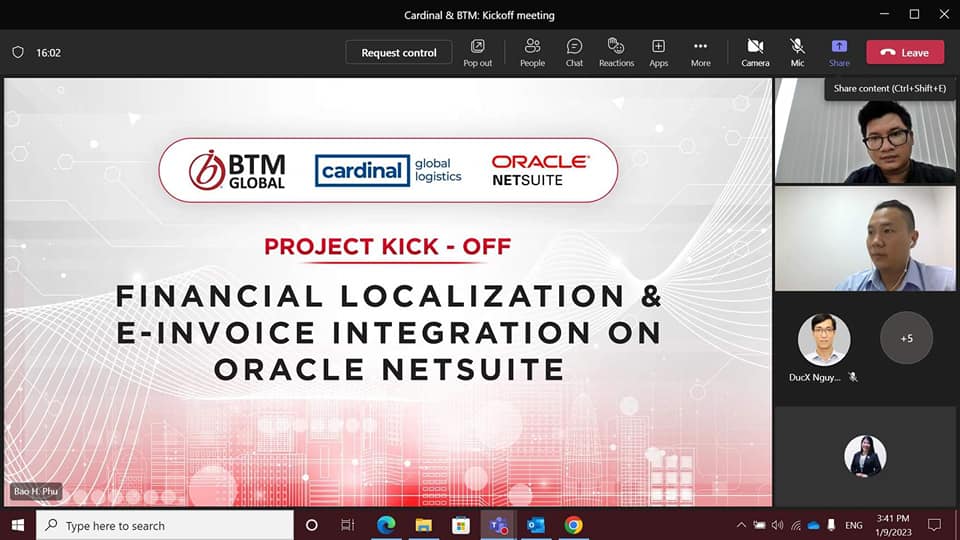The height and width of the screenshot is (540, 960).
Task: Toggle the Camera on
Action: (x=755, y=53)
